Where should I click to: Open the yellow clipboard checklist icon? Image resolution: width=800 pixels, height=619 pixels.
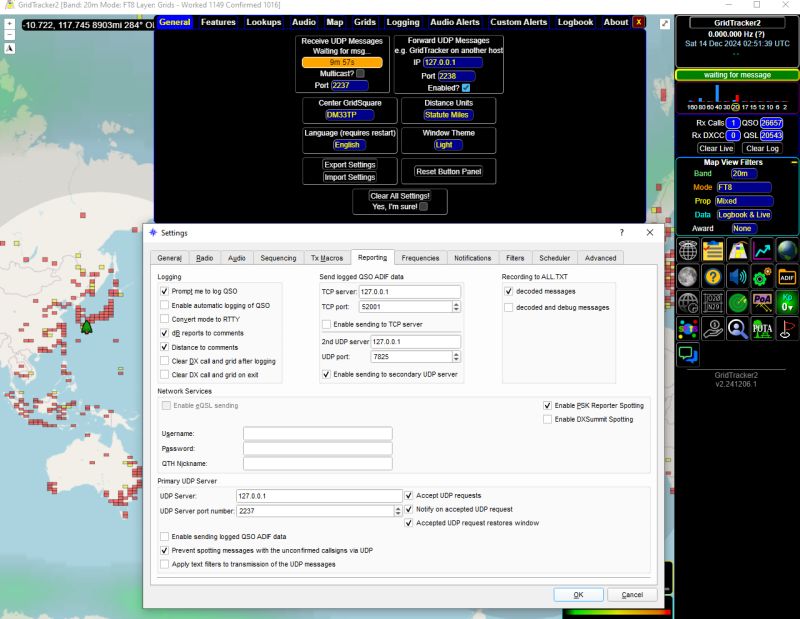coord(713,251)
